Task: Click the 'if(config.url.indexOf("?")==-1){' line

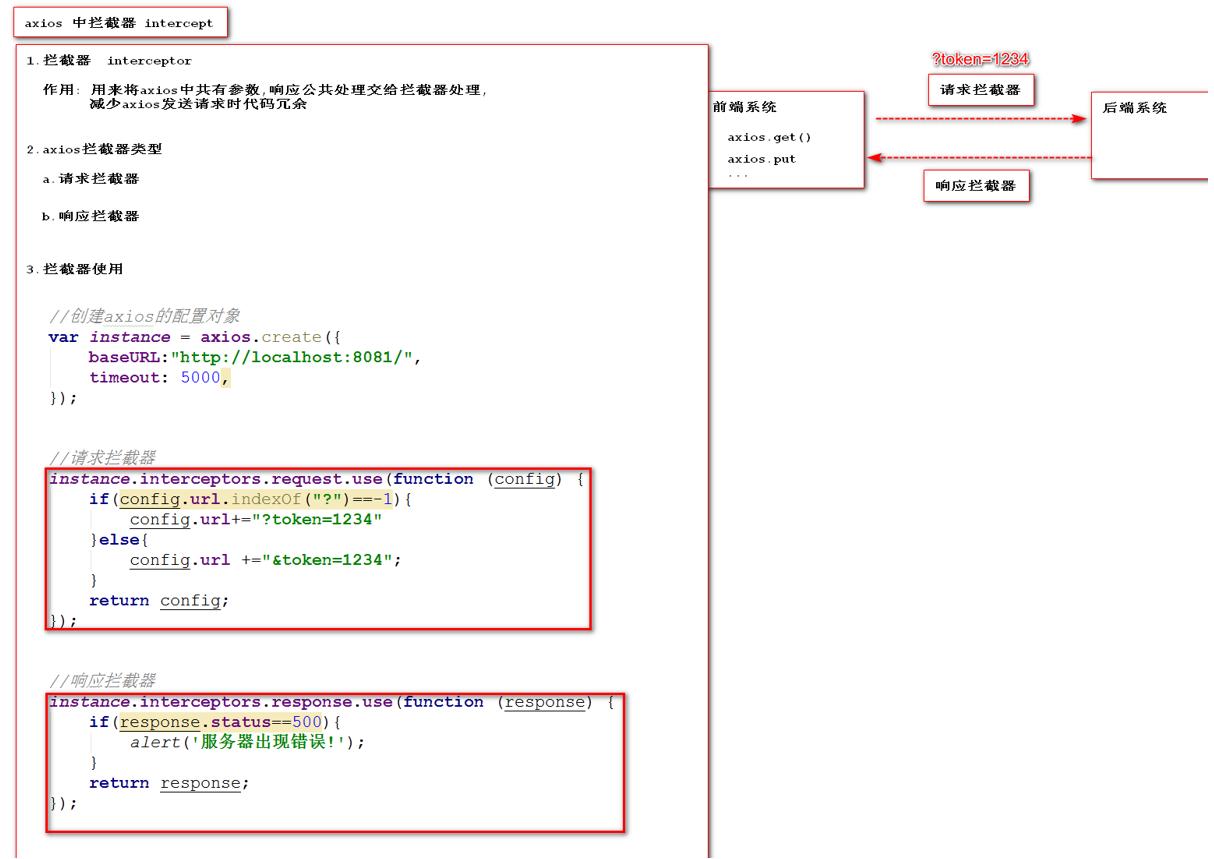Action: (250, 499)
